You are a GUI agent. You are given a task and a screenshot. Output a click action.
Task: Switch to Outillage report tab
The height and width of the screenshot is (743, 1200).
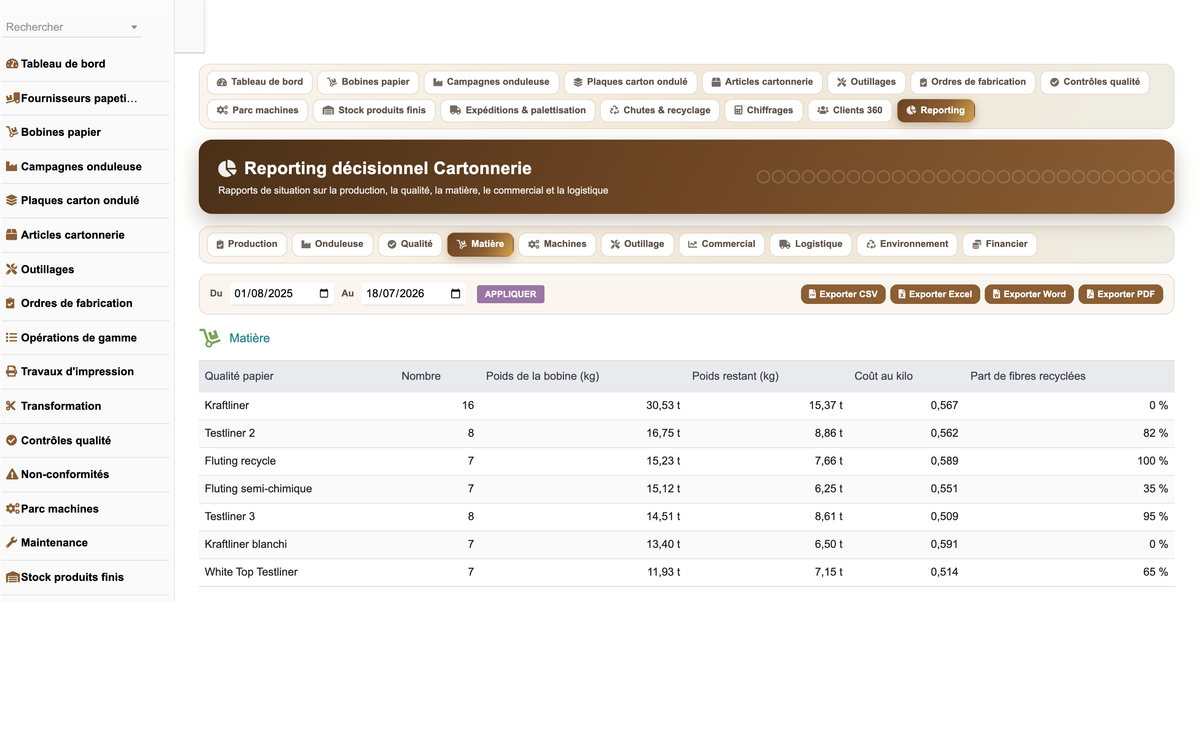tap(637, 244)
